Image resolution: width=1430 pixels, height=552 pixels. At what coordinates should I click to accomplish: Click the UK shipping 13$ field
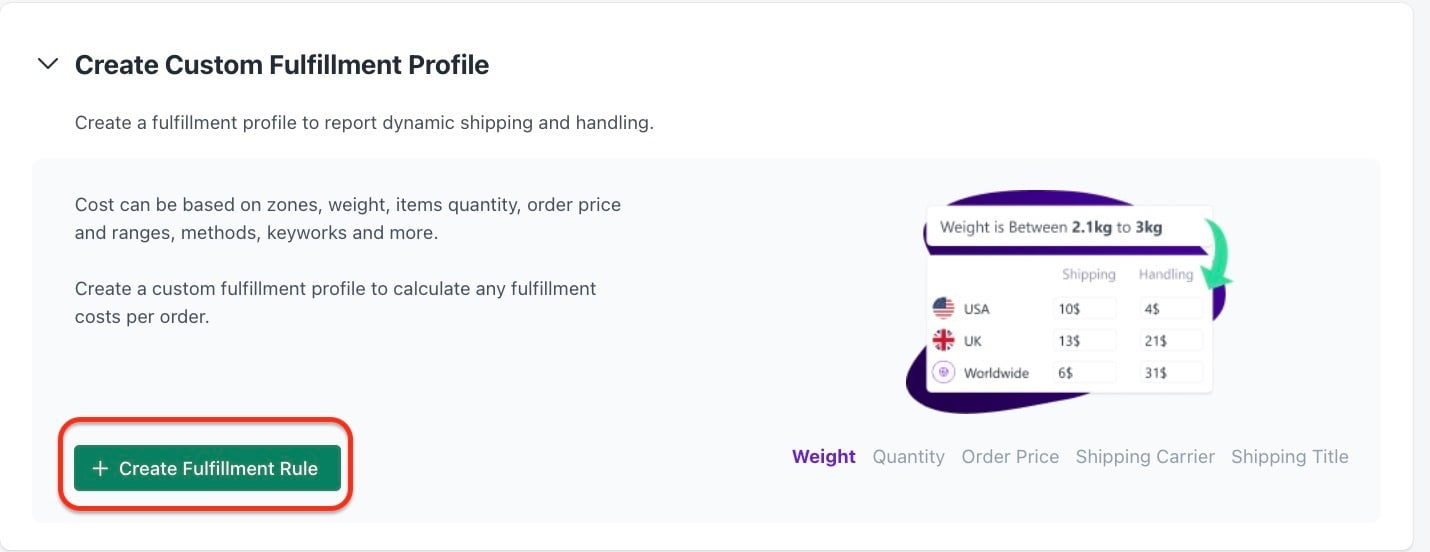click(1084, 341)
